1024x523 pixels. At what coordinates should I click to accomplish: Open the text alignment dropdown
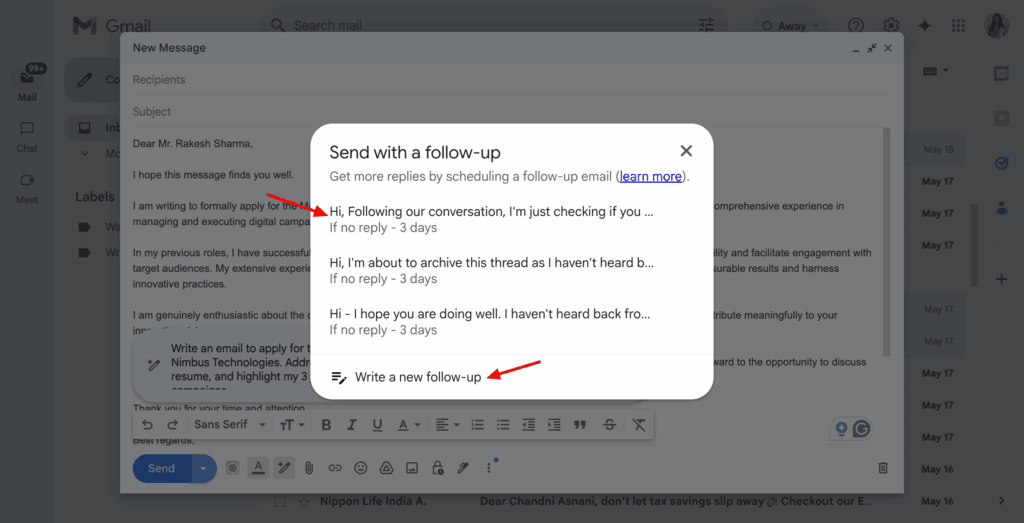447,425
